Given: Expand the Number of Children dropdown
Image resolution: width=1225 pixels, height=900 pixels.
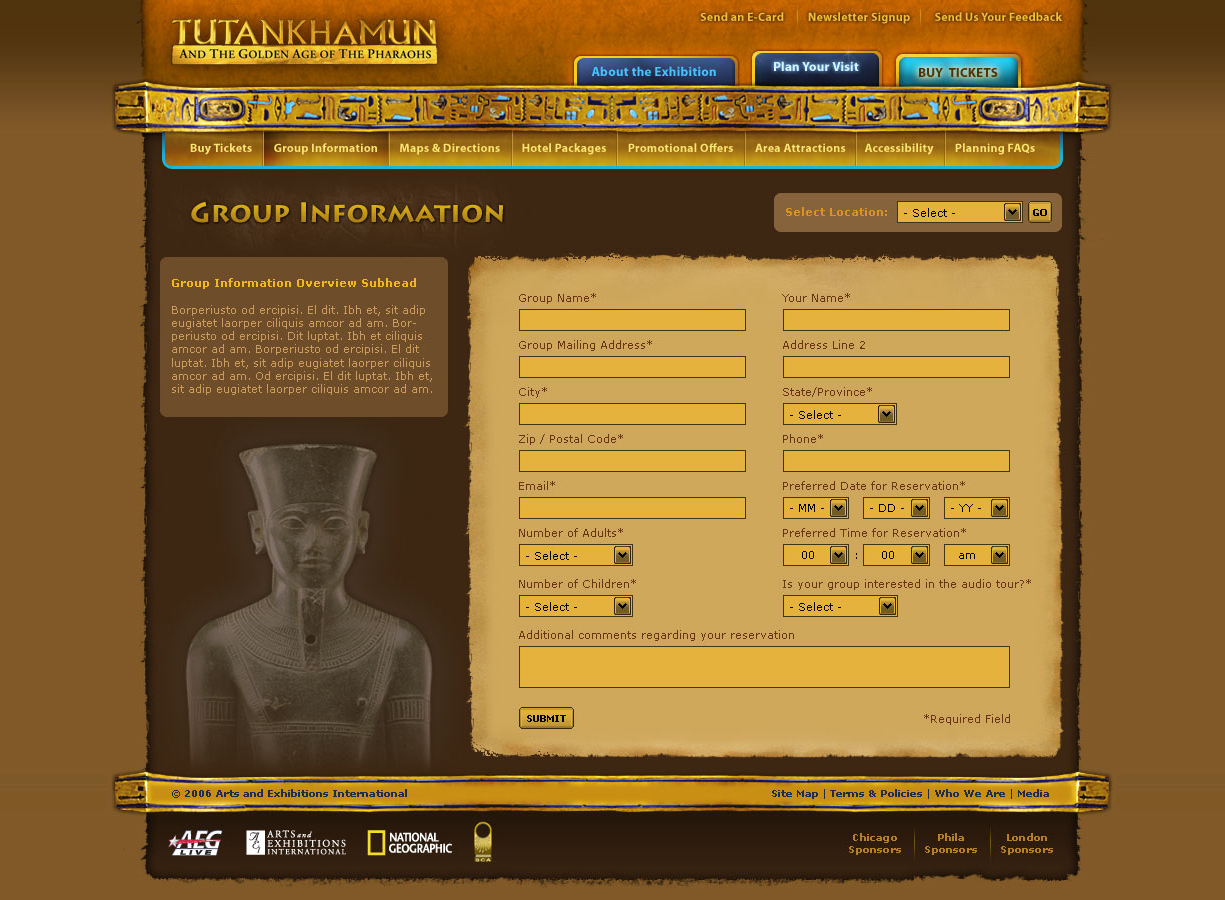Looking at the screenshot, I should (x=576, y=606).
